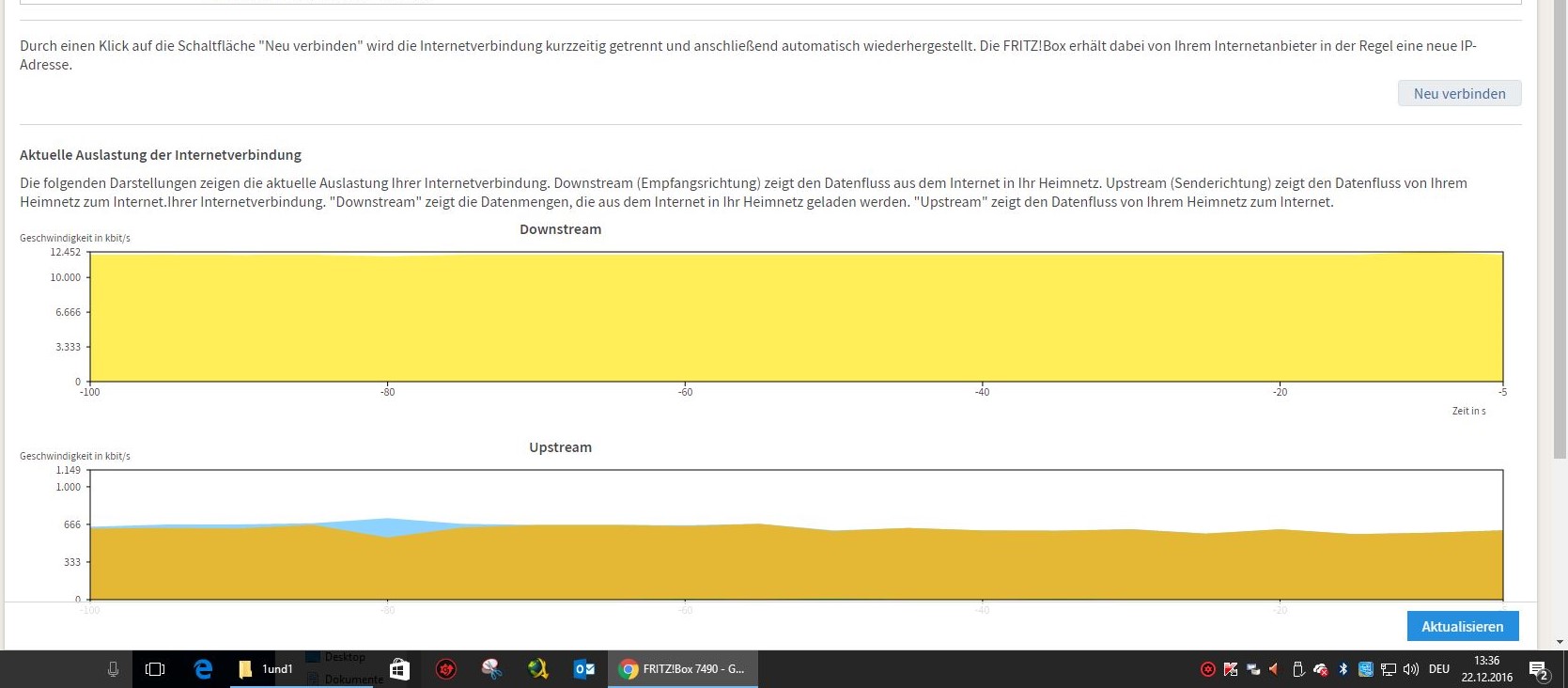Click the red gear app on the taskbar
The image size is (1568, 688).
tap(446, 669)
